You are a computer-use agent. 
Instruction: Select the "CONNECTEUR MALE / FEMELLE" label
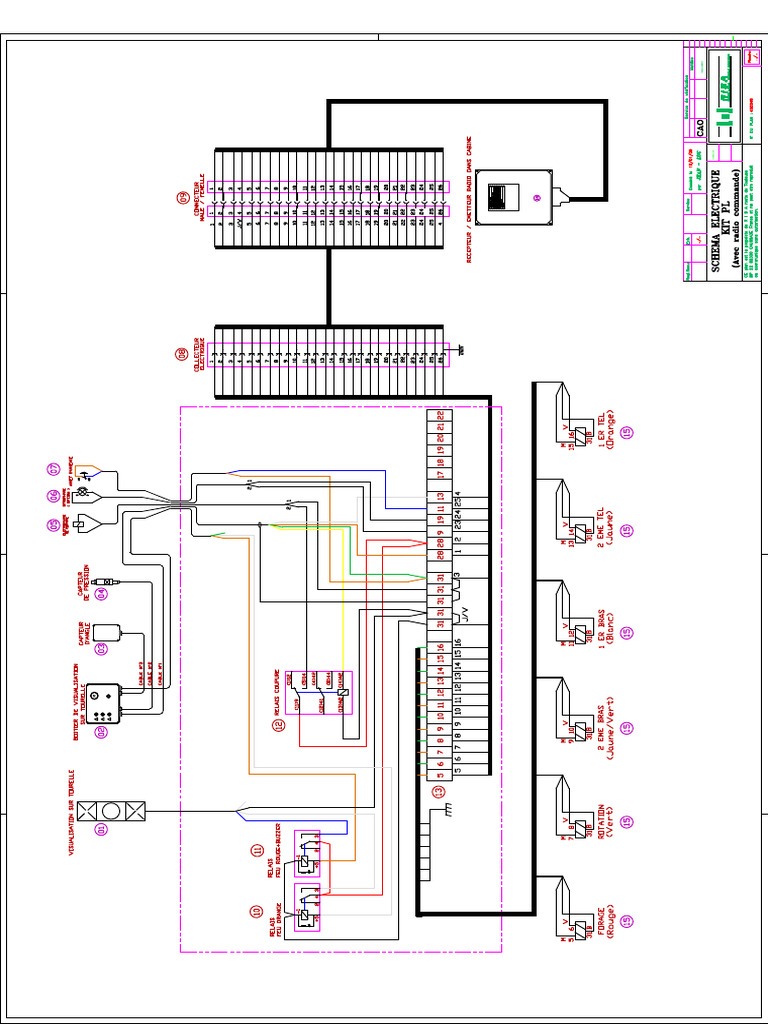(x=199, y=196)
